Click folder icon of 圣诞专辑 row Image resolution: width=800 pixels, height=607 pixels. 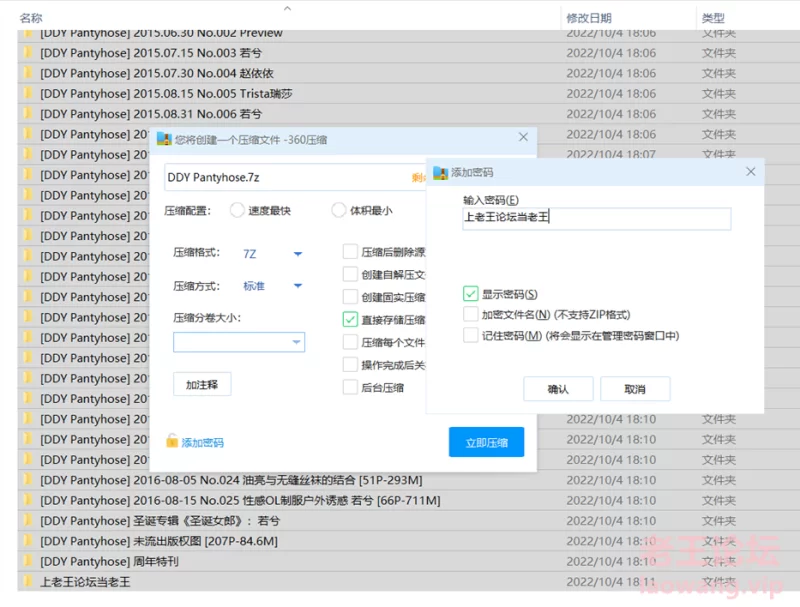29,520
